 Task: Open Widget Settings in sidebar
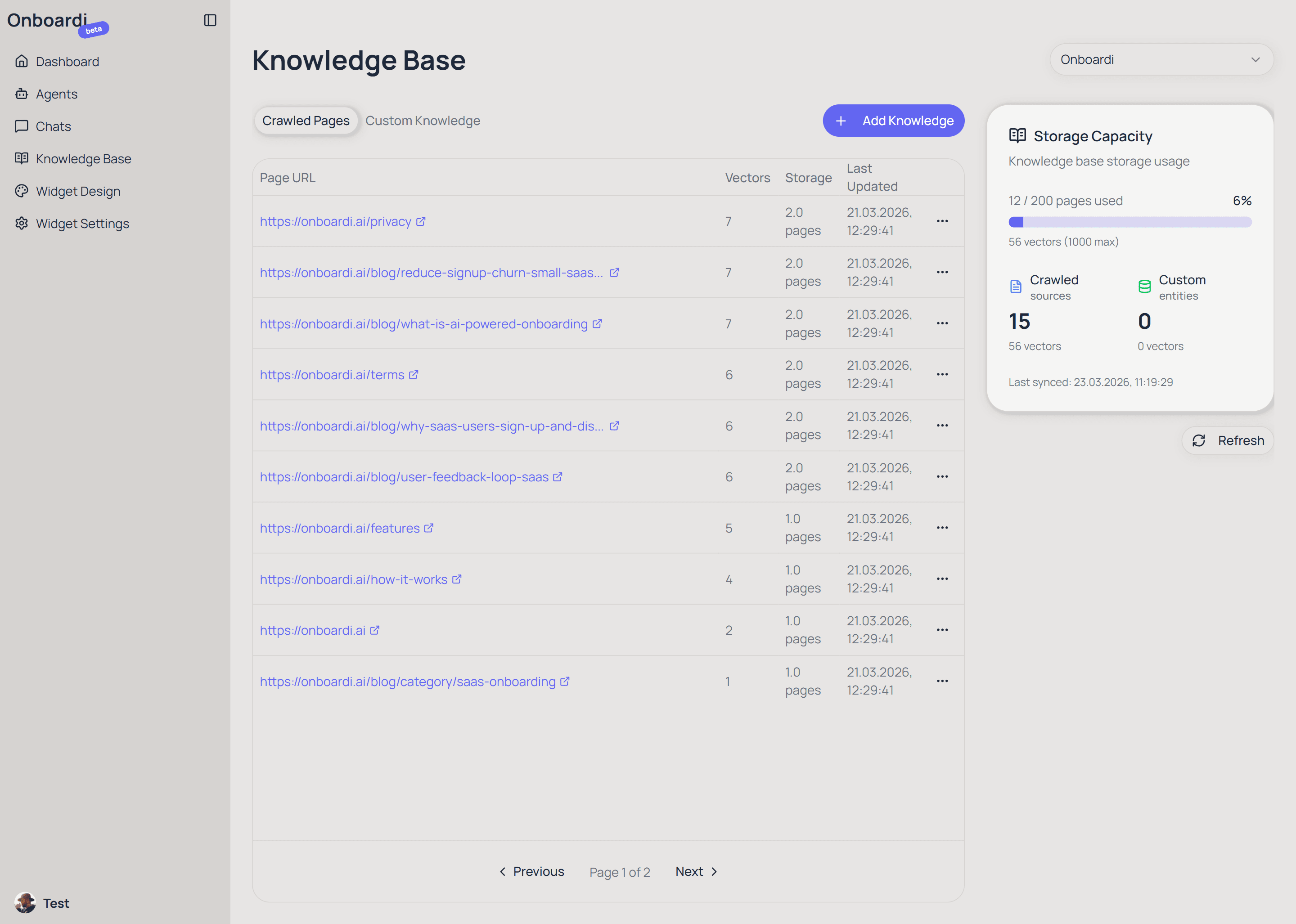pyautogui.click(x=82, y=224)
